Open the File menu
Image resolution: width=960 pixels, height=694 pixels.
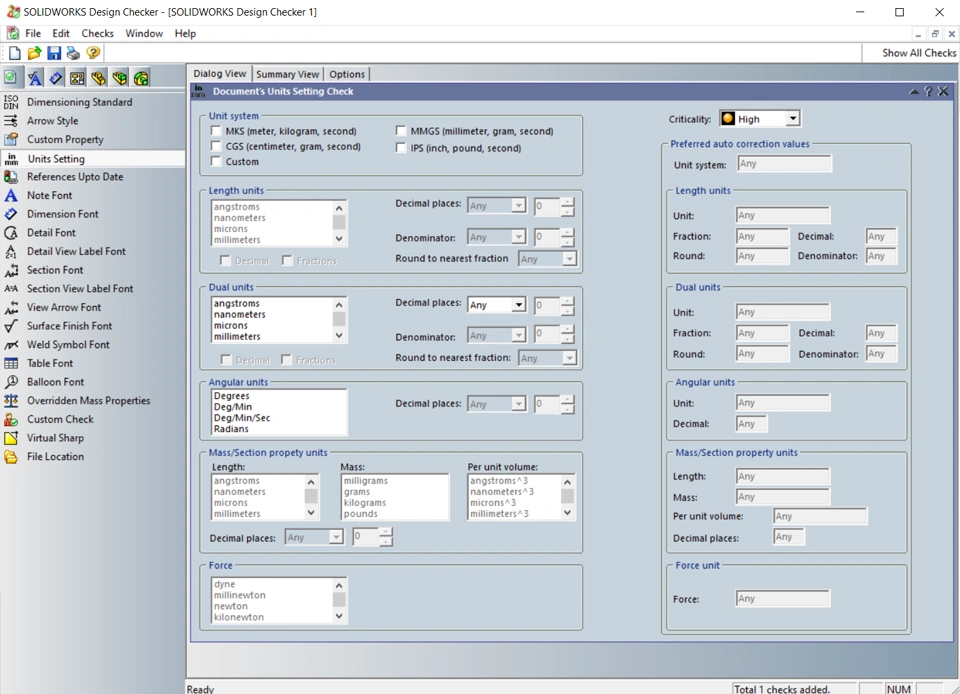pyautogui.click(x=33, y=34)
